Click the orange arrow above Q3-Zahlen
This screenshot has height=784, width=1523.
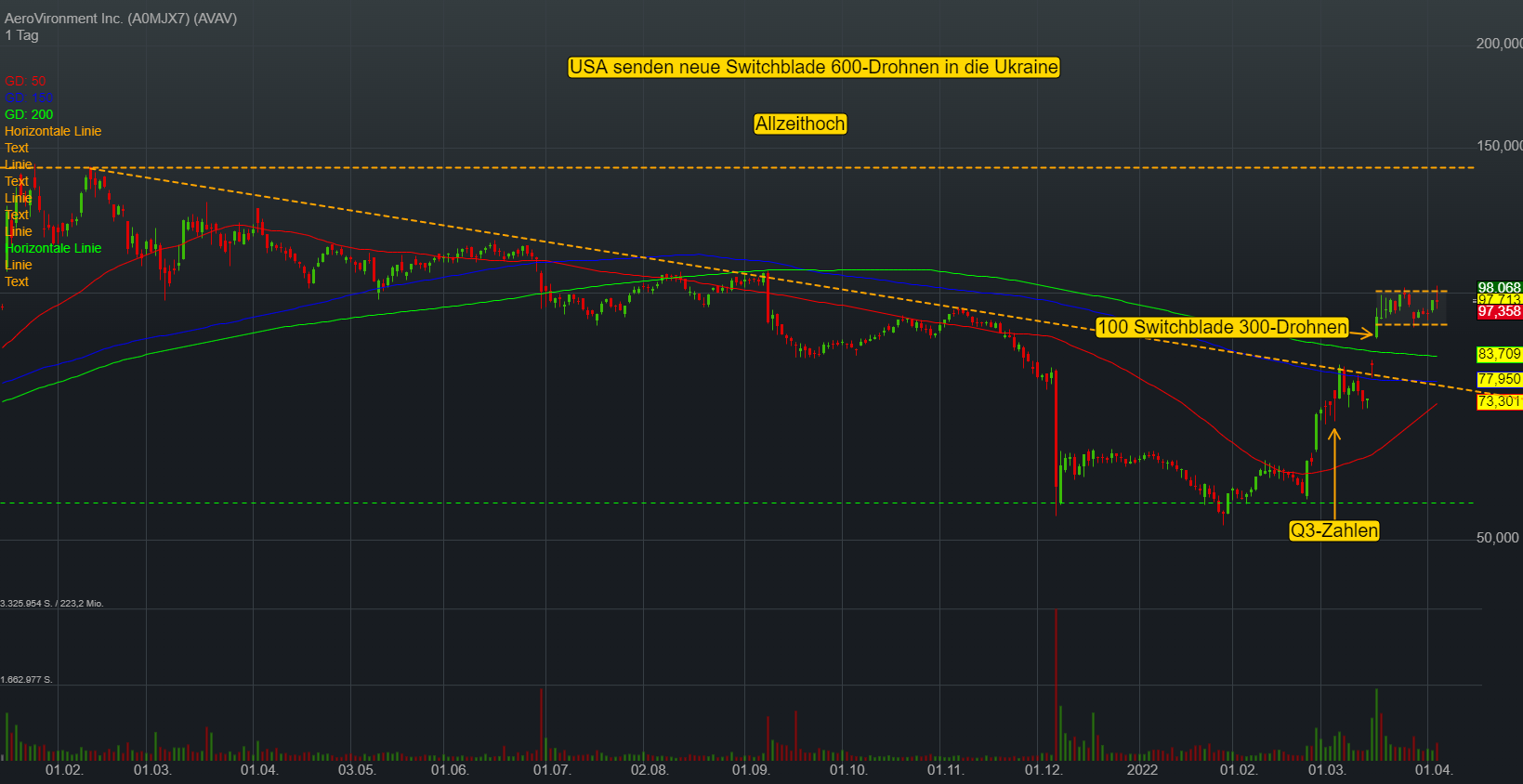[x=1334, y=473]
